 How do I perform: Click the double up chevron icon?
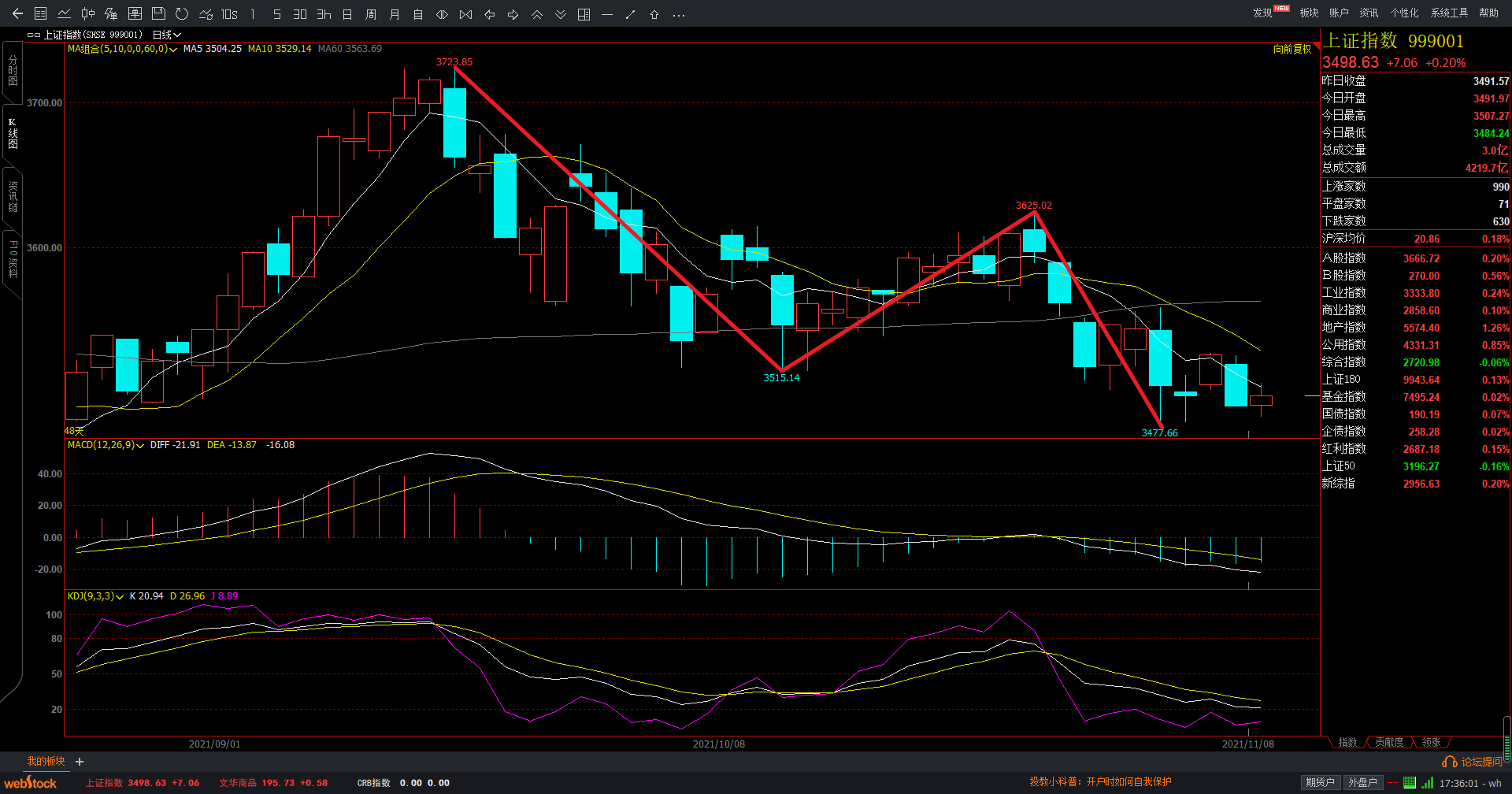tap(536, 14)
